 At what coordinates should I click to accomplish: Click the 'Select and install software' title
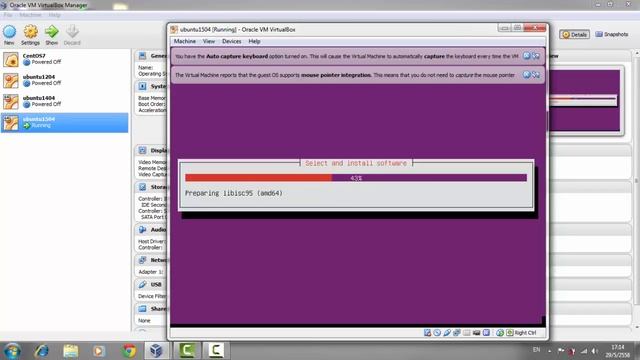point(356,163)
